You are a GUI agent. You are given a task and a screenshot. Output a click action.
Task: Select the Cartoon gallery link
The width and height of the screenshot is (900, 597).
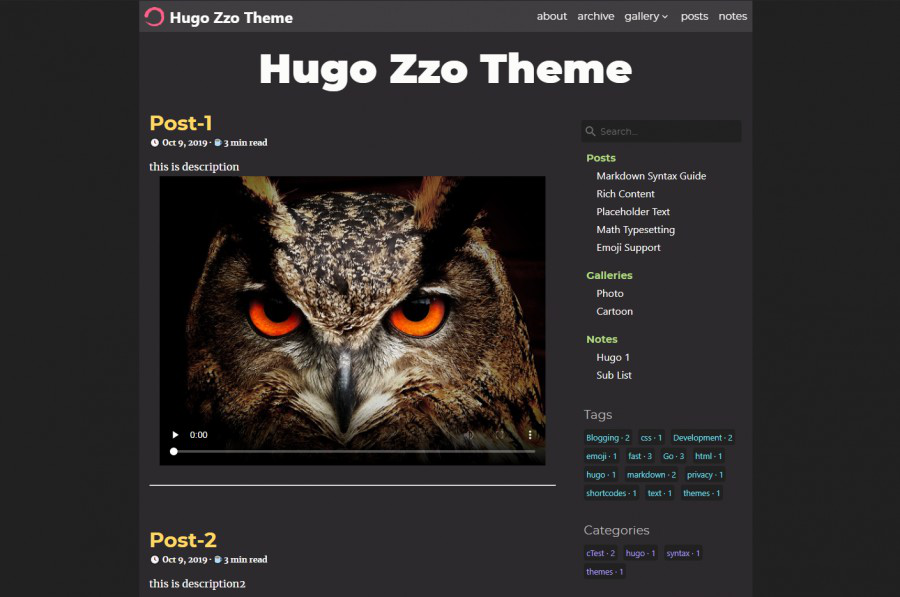614,312
